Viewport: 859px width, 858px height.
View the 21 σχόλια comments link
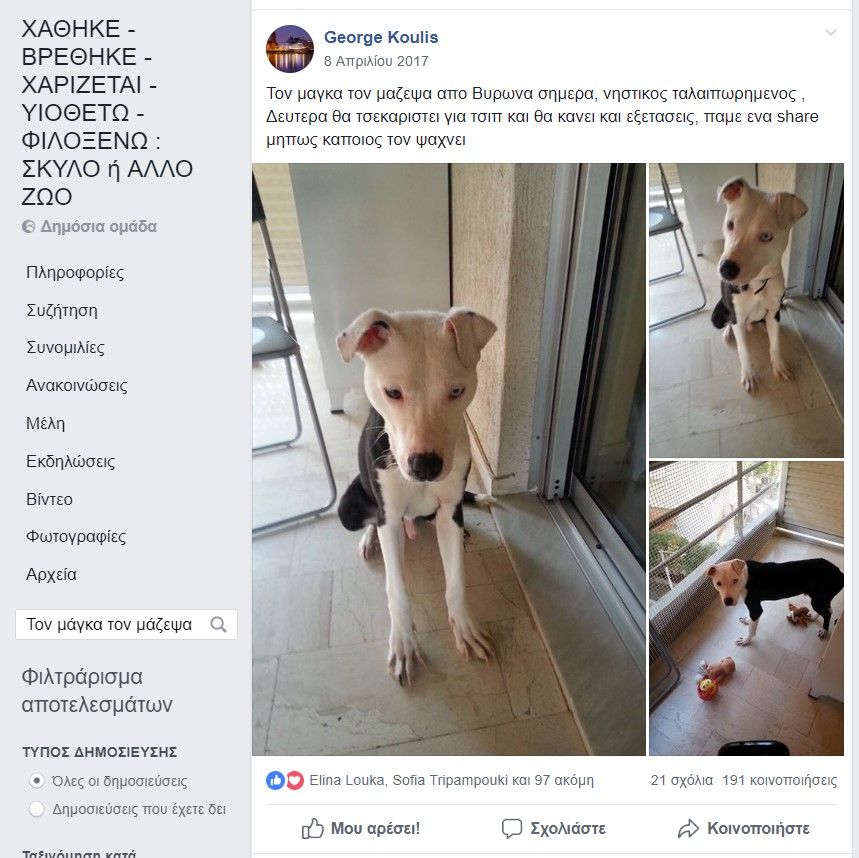point(682,780)
